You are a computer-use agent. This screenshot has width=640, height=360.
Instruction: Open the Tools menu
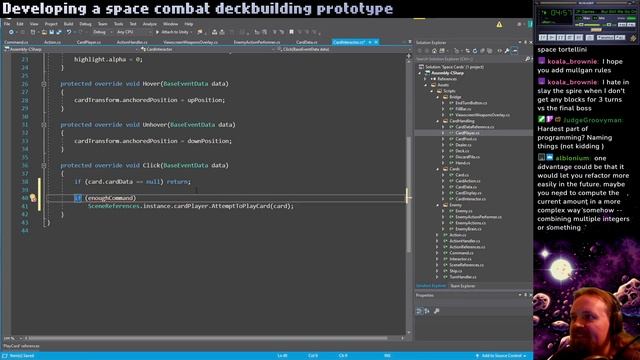point(118,24)
